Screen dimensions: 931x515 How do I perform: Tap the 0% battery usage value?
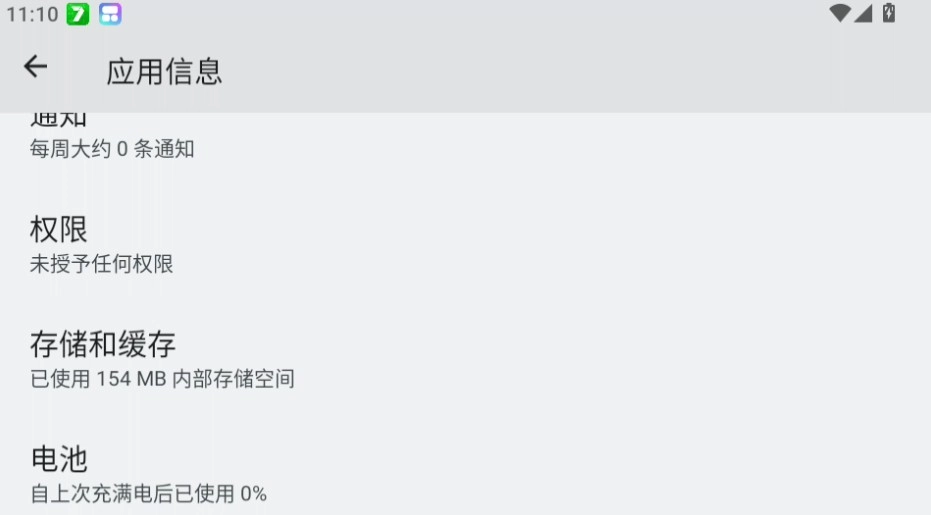point(253,493)
